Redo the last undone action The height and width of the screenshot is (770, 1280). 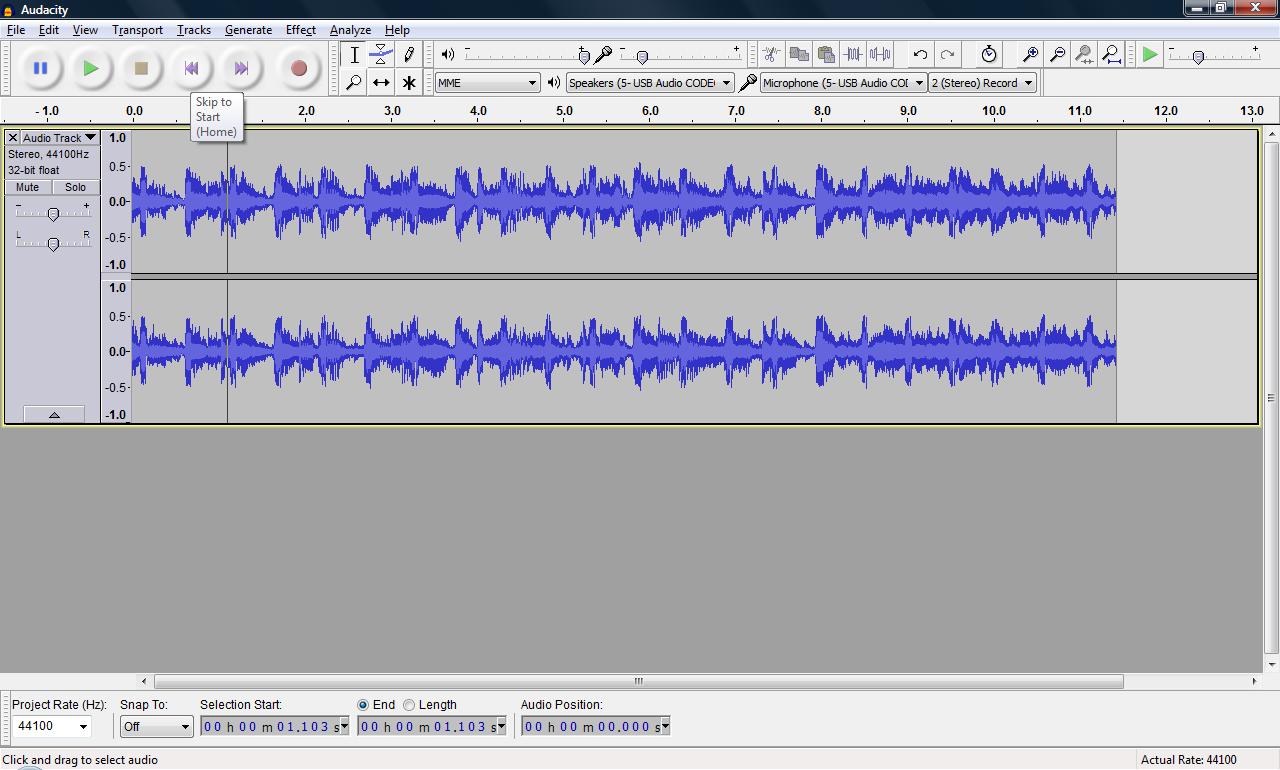(947, 55)
